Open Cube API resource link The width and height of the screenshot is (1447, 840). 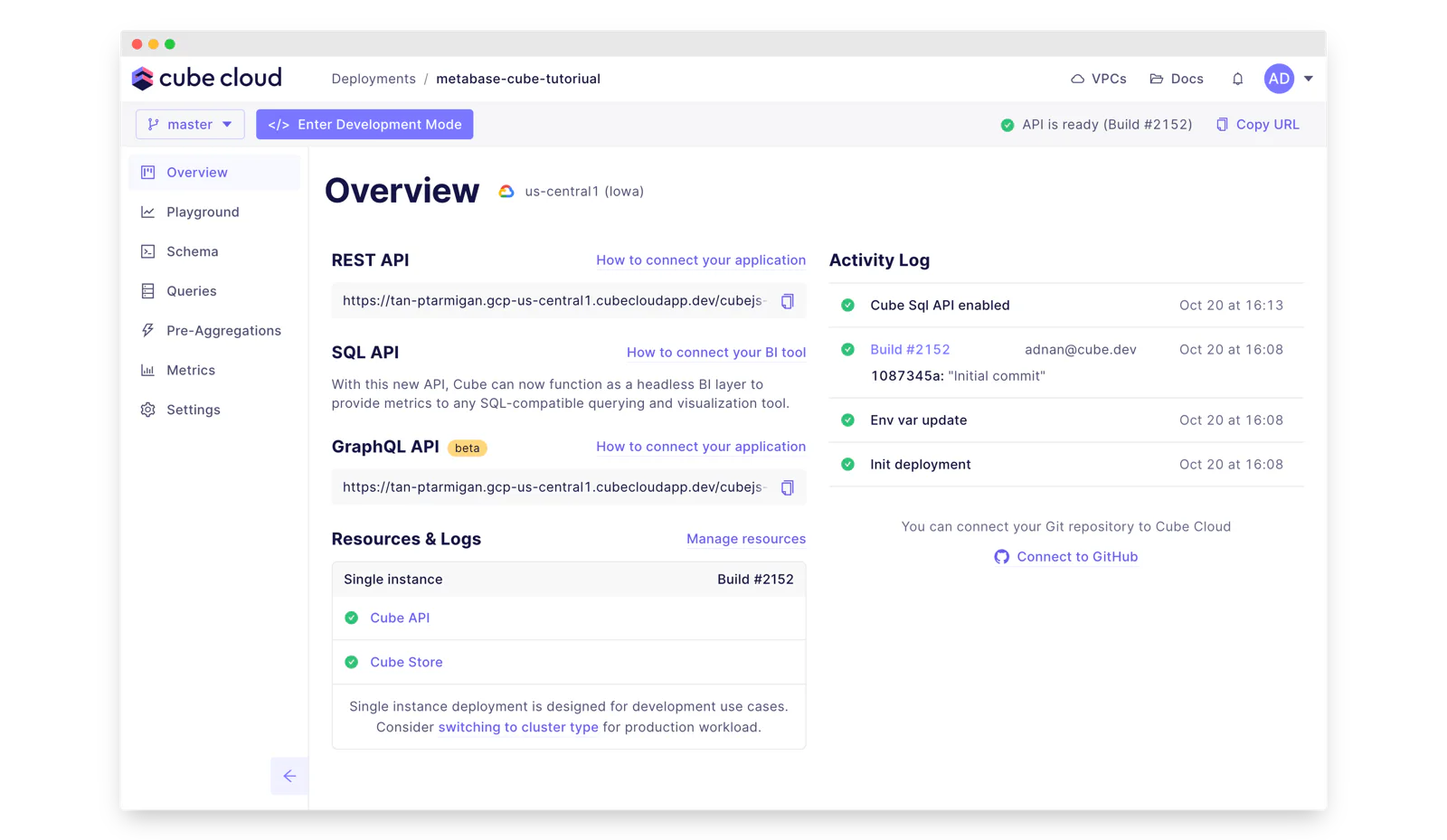[400, 618]
